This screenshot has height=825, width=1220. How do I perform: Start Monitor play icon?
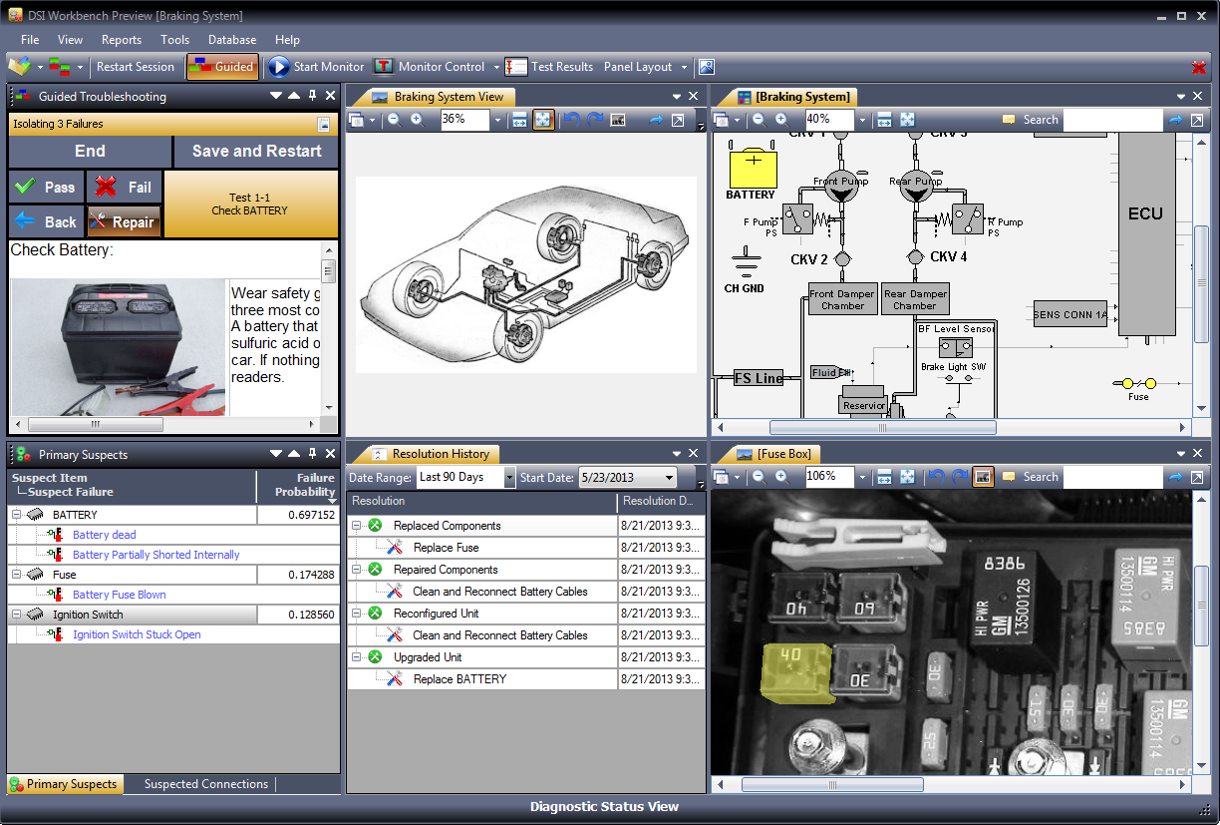click(279, 67)
